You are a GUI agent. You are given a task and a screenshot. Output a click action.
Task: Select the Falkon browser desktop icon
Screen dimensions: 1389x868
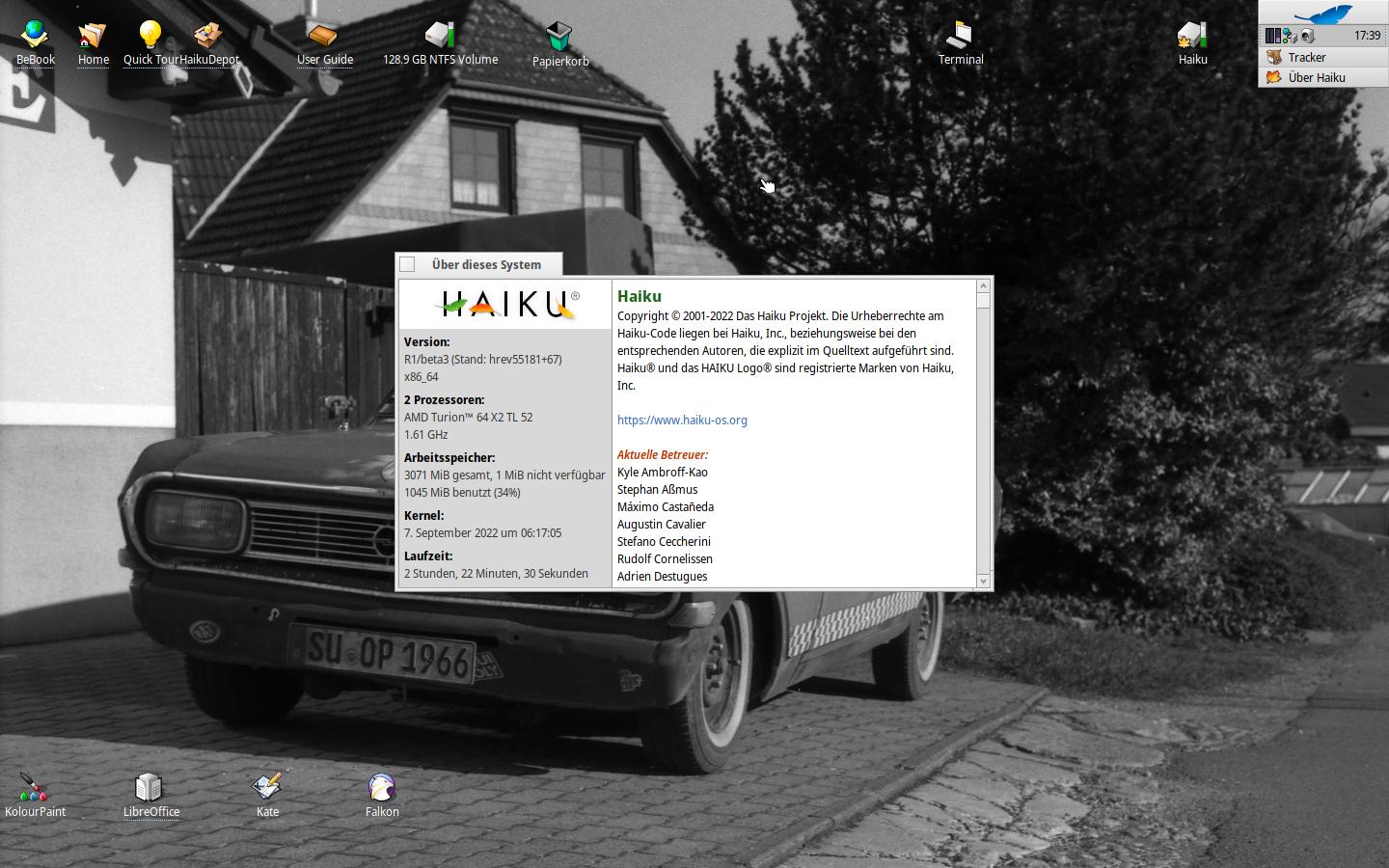click(x=382, y=787)
